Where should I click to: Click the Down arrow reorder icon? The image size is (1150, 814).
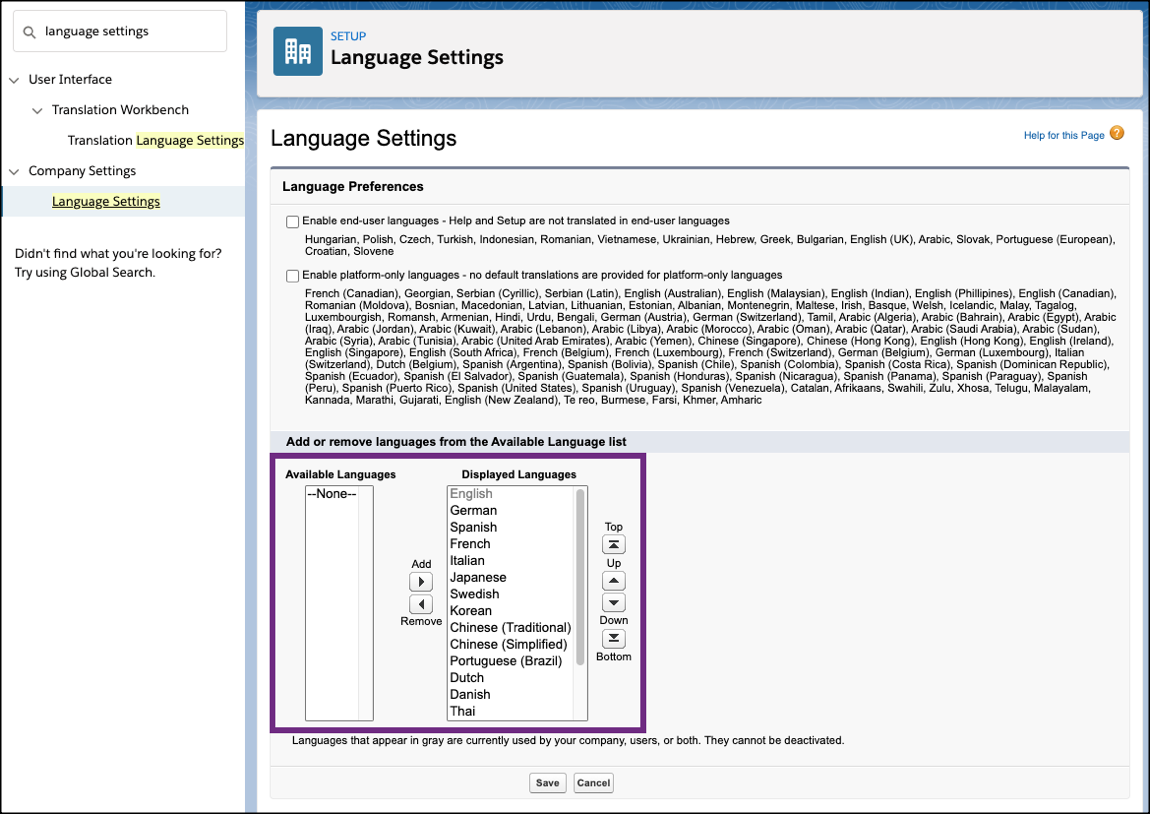pyautogui.click(x=613, y=602)
